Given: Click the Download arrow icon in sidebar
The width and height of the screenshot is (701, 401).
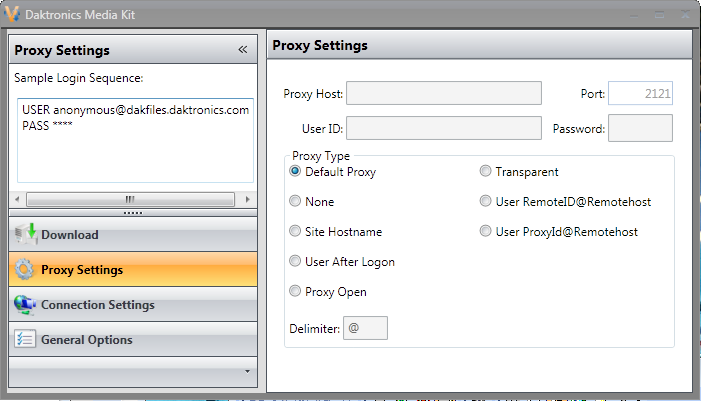Looking at the screenshot, I should [25, 235].
